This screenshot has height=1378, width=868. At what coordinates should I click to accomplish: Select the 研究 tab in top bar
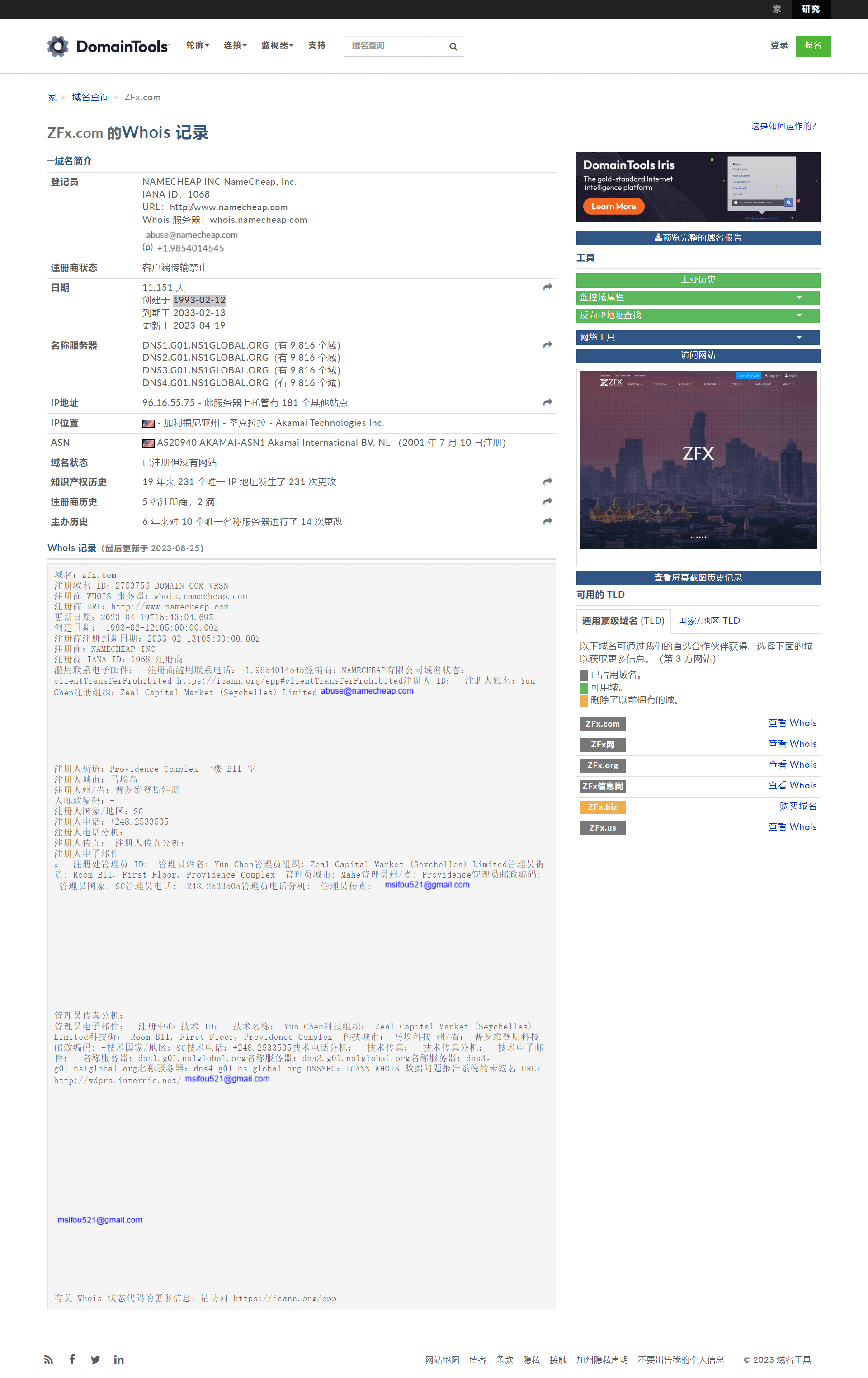[x=811, y=9]
